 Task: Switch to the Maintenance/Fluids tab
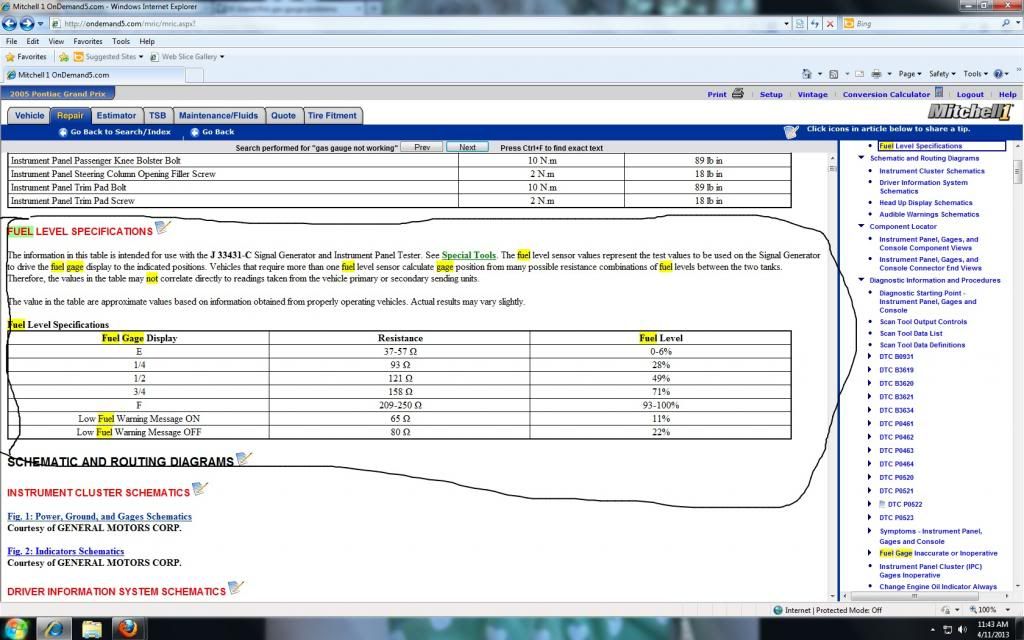click(219, 116)
